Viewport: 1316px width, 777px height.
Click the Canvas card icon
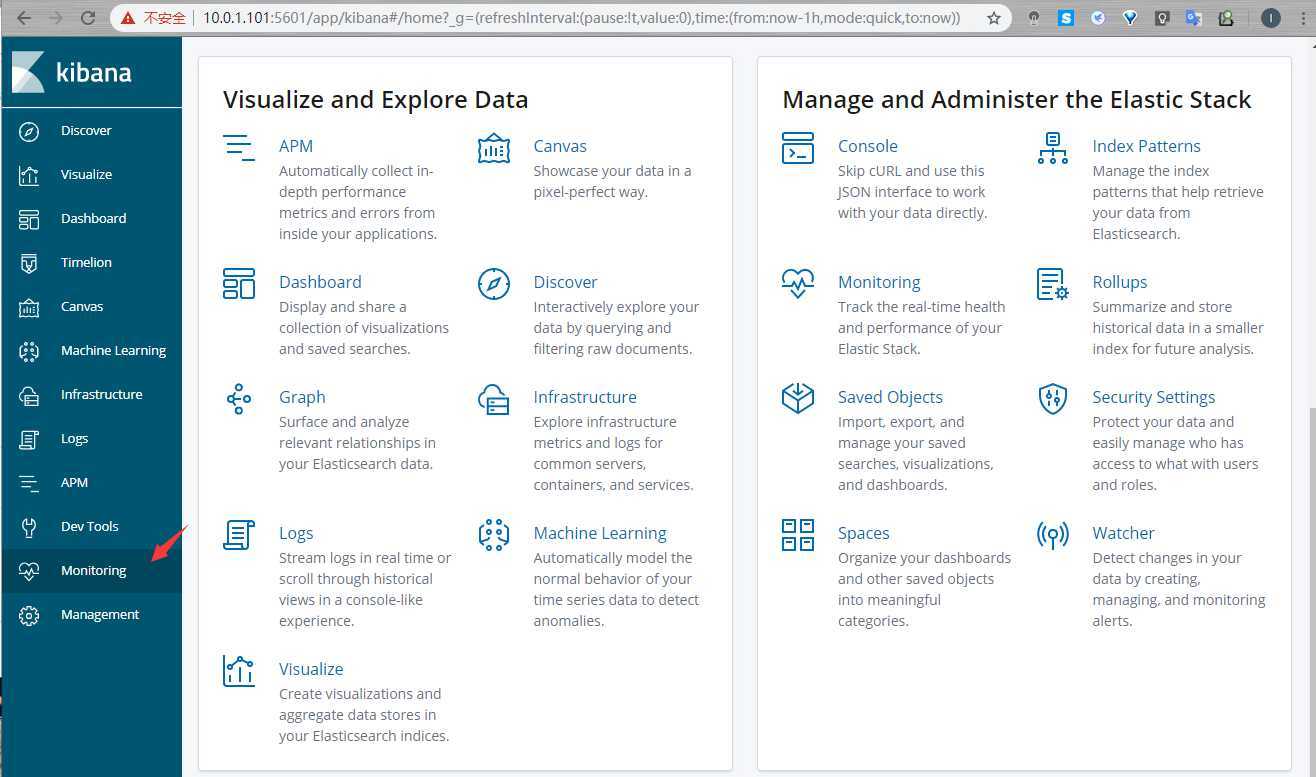point(494,148)
